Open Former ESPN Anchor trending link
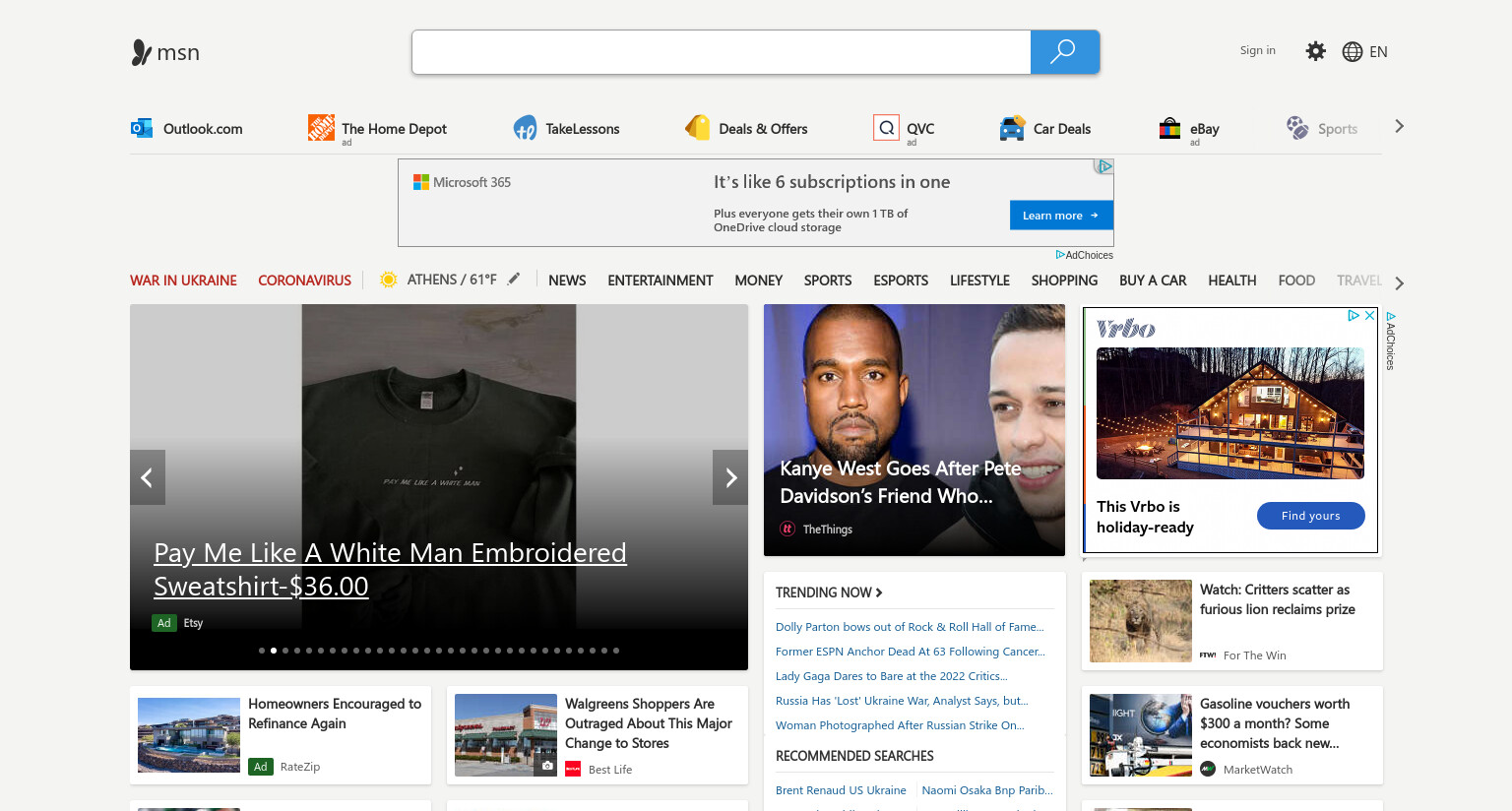 (x=911, y=652)
